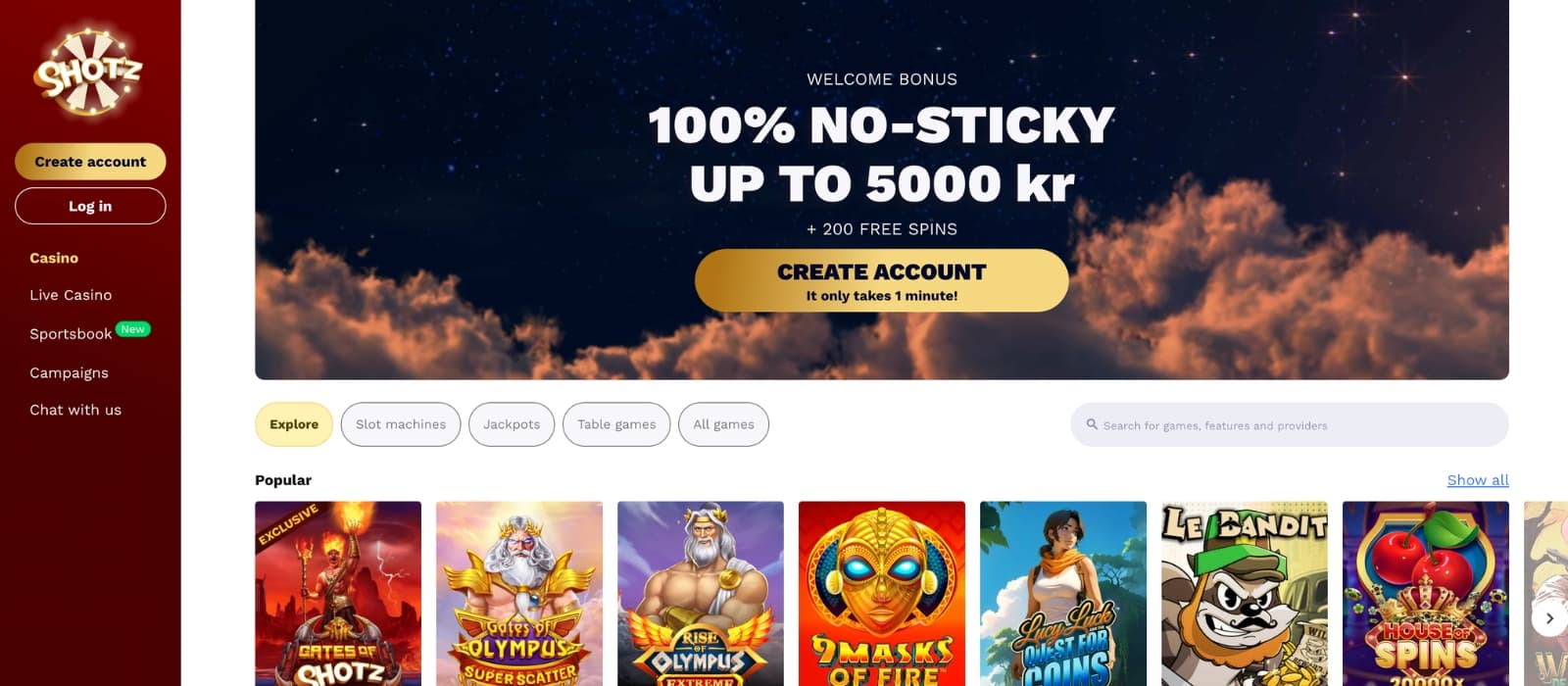
Task: Click Show all popular games link
Action: 1478,480
